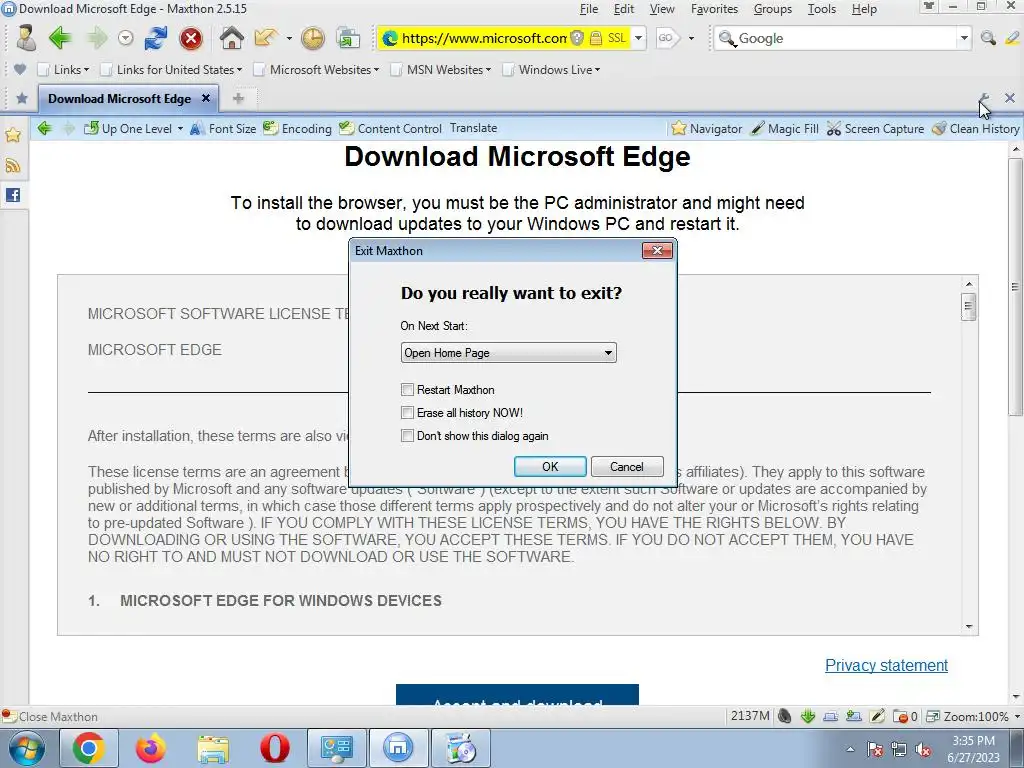Click the blue Refresh icon
The image size is (1024, 768).
tap(155, 38)
